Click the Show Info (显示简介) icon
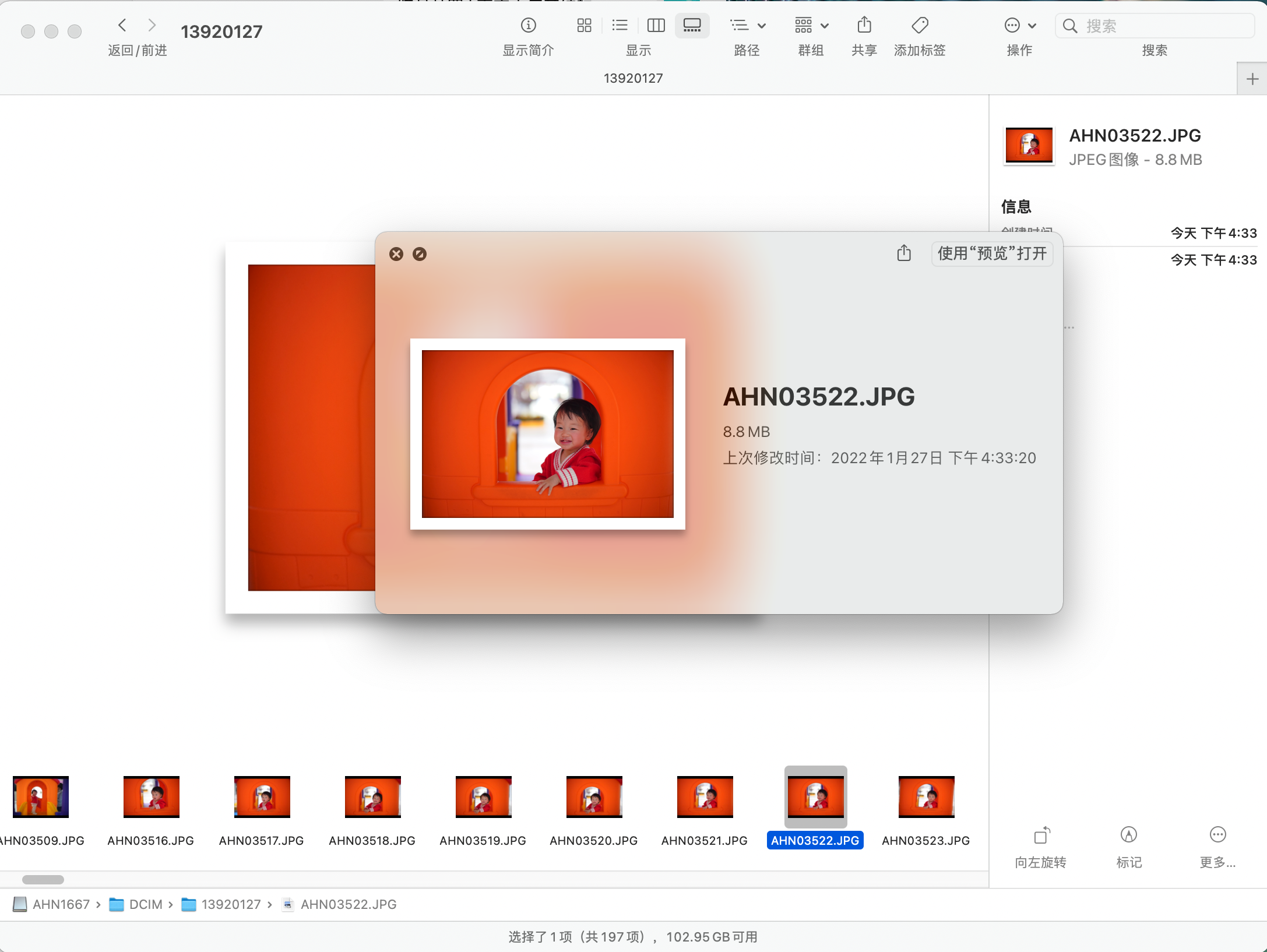1267x952 pixels. 528,25
